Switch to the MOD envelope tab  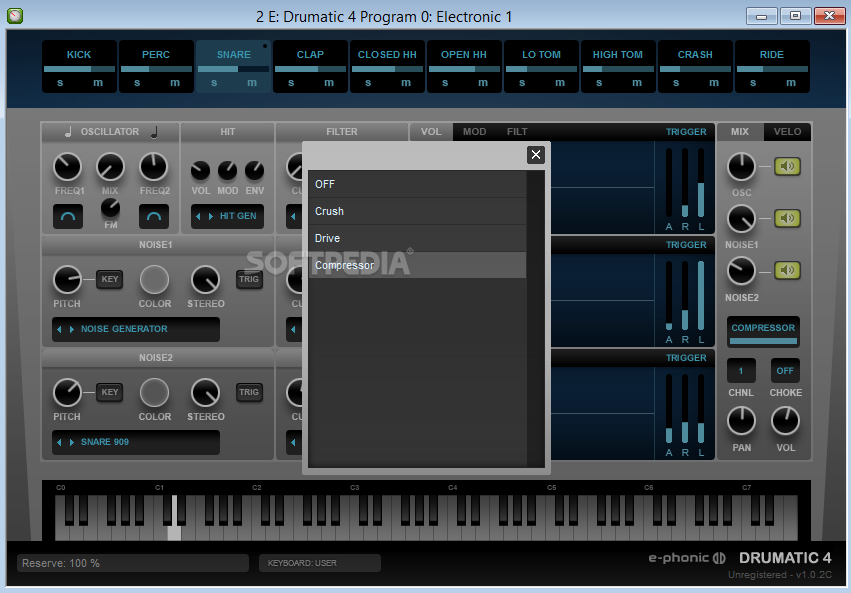[x=474, y=132]
